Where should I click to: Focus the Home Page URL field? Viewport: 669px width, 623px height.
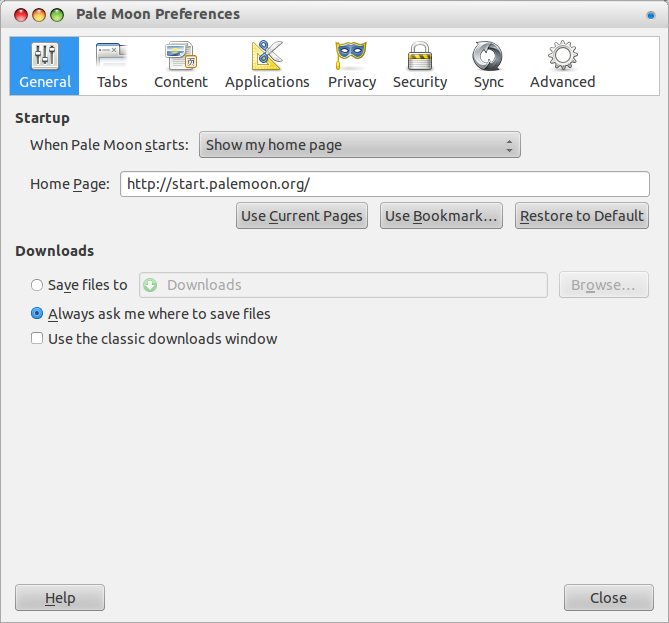[385, 184]
